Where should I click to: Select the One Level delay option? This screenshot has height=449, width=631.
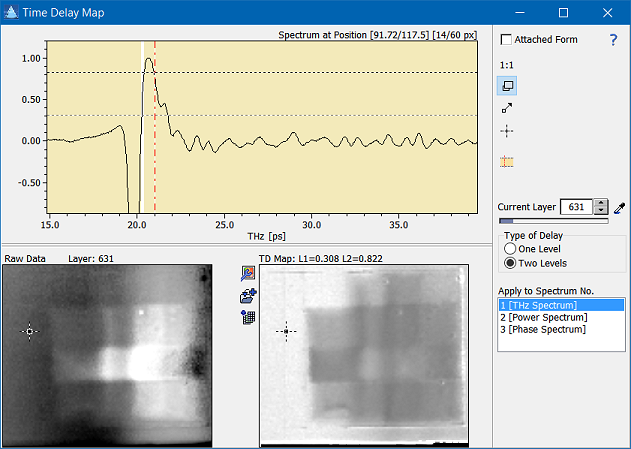point(510,248)
